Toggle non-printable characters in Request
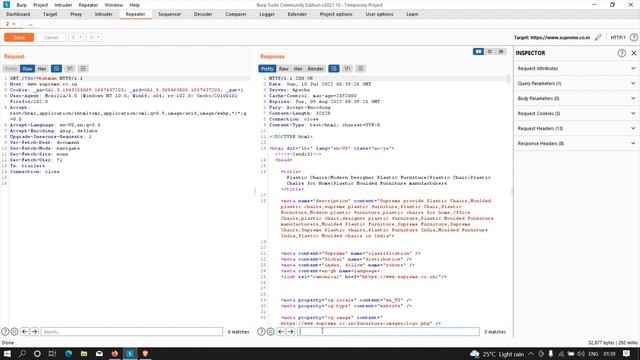 [x=70, y=69]
